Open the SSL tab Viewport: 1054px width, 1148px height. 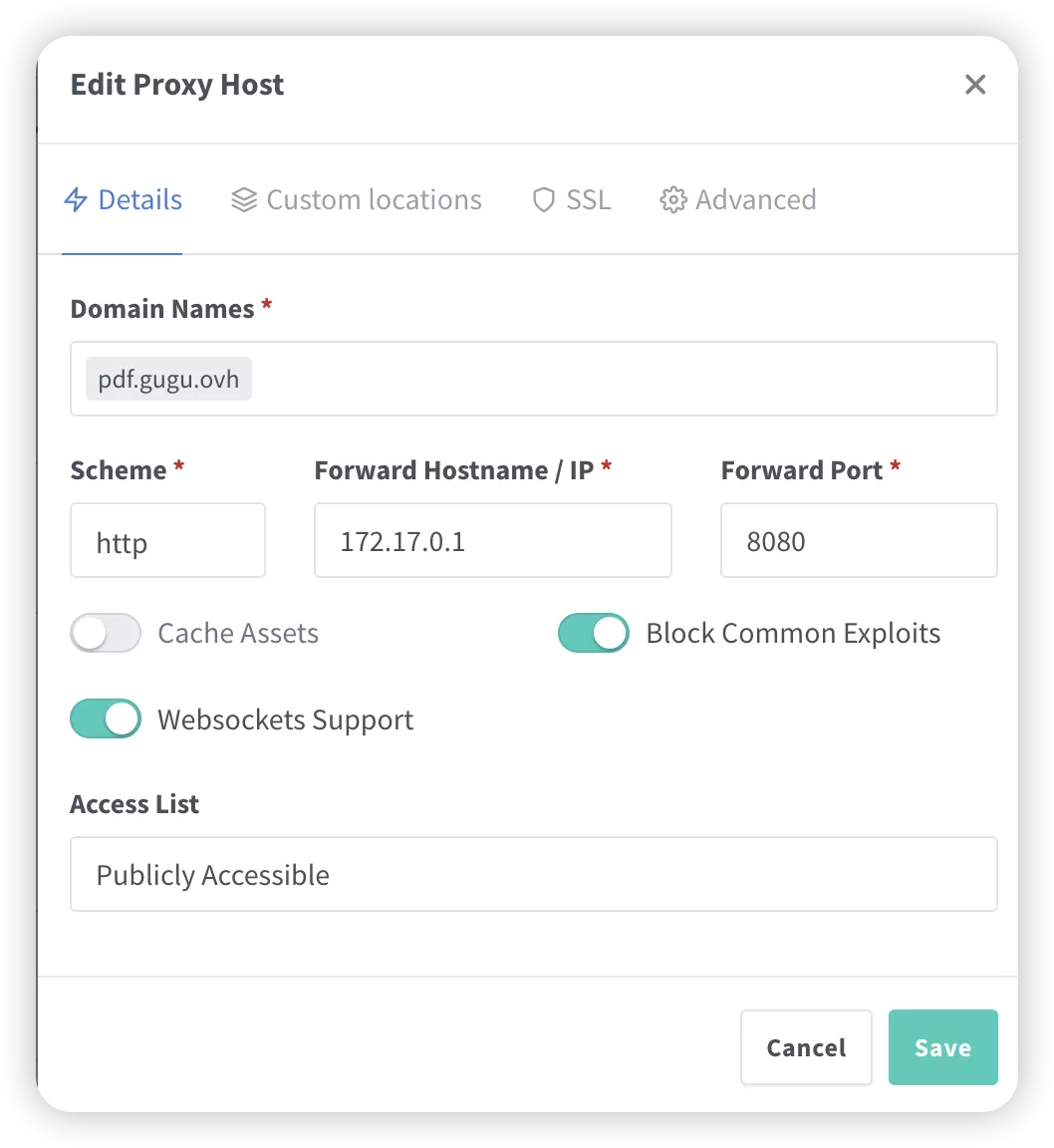click(x=588, y=200)
